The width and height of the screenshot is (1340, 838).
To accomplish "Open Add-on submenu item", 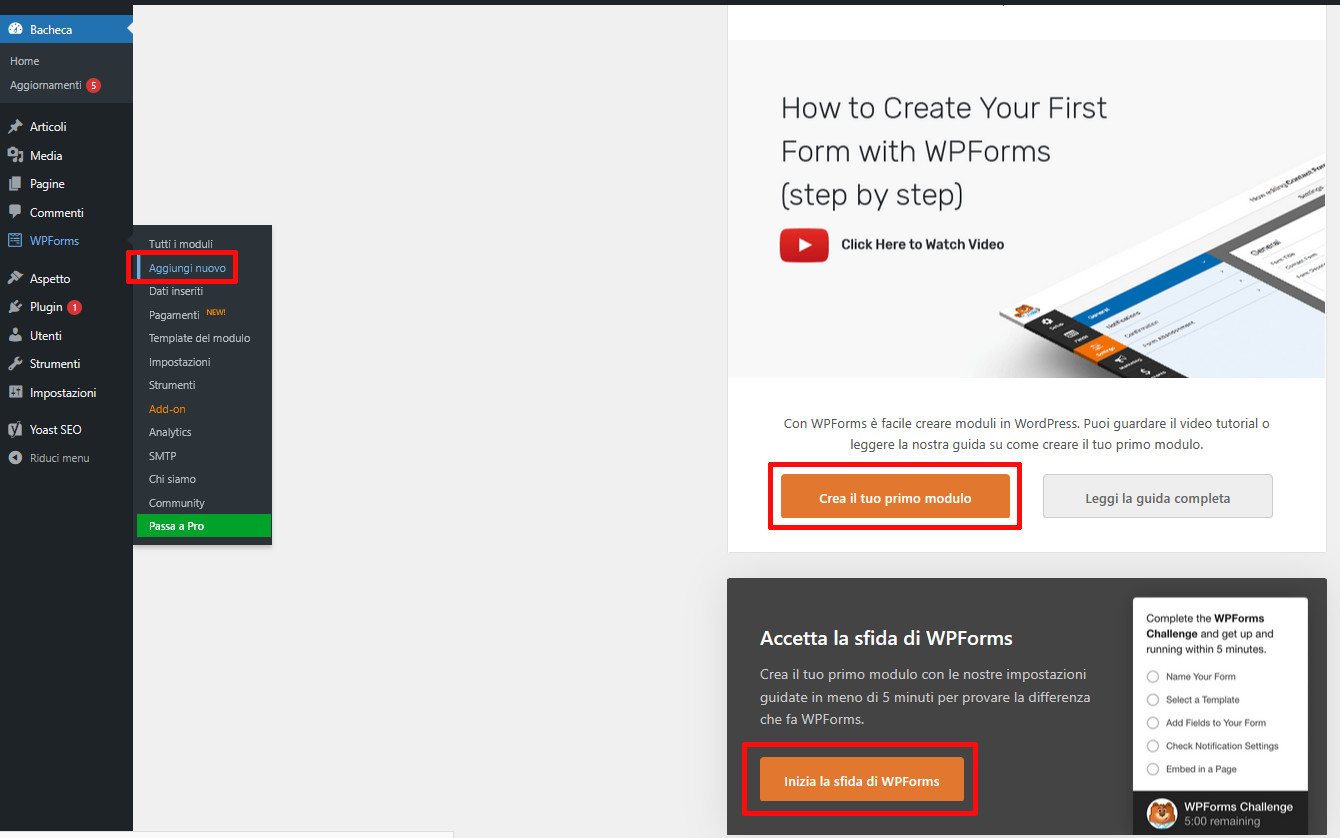I will point(167,409).
